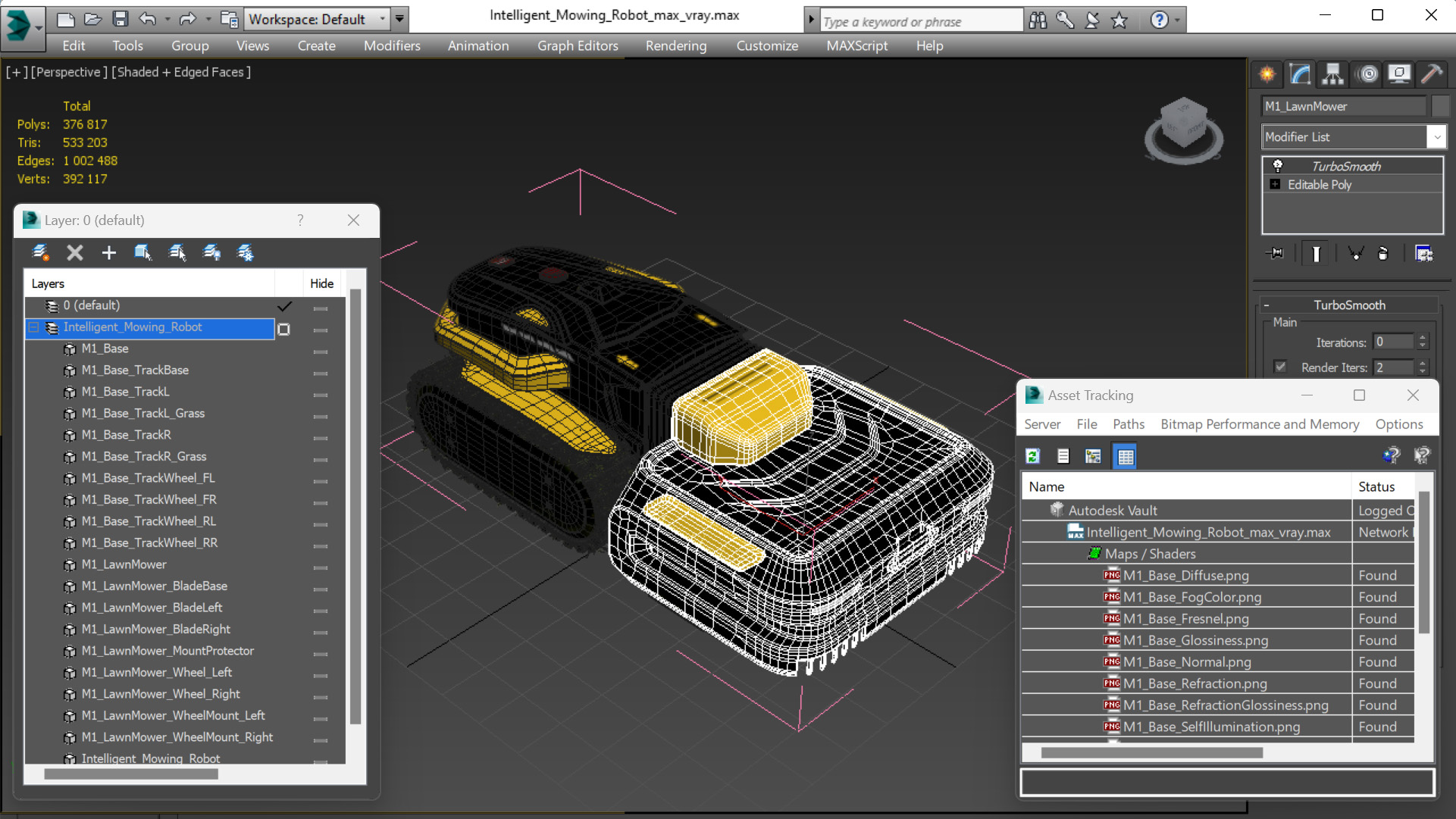Toggle the Render Iters checkbox
Image resolution: width=1456 pixels, height=819 pixels.
point(1280,367)
